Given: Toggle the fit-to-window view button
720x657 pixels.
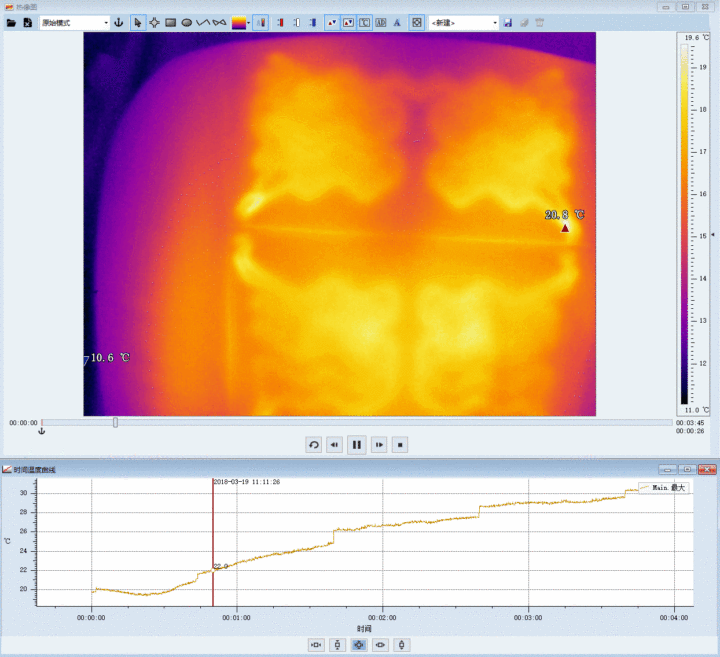Looking at the screenshot, I should click(x=416, y=22).
